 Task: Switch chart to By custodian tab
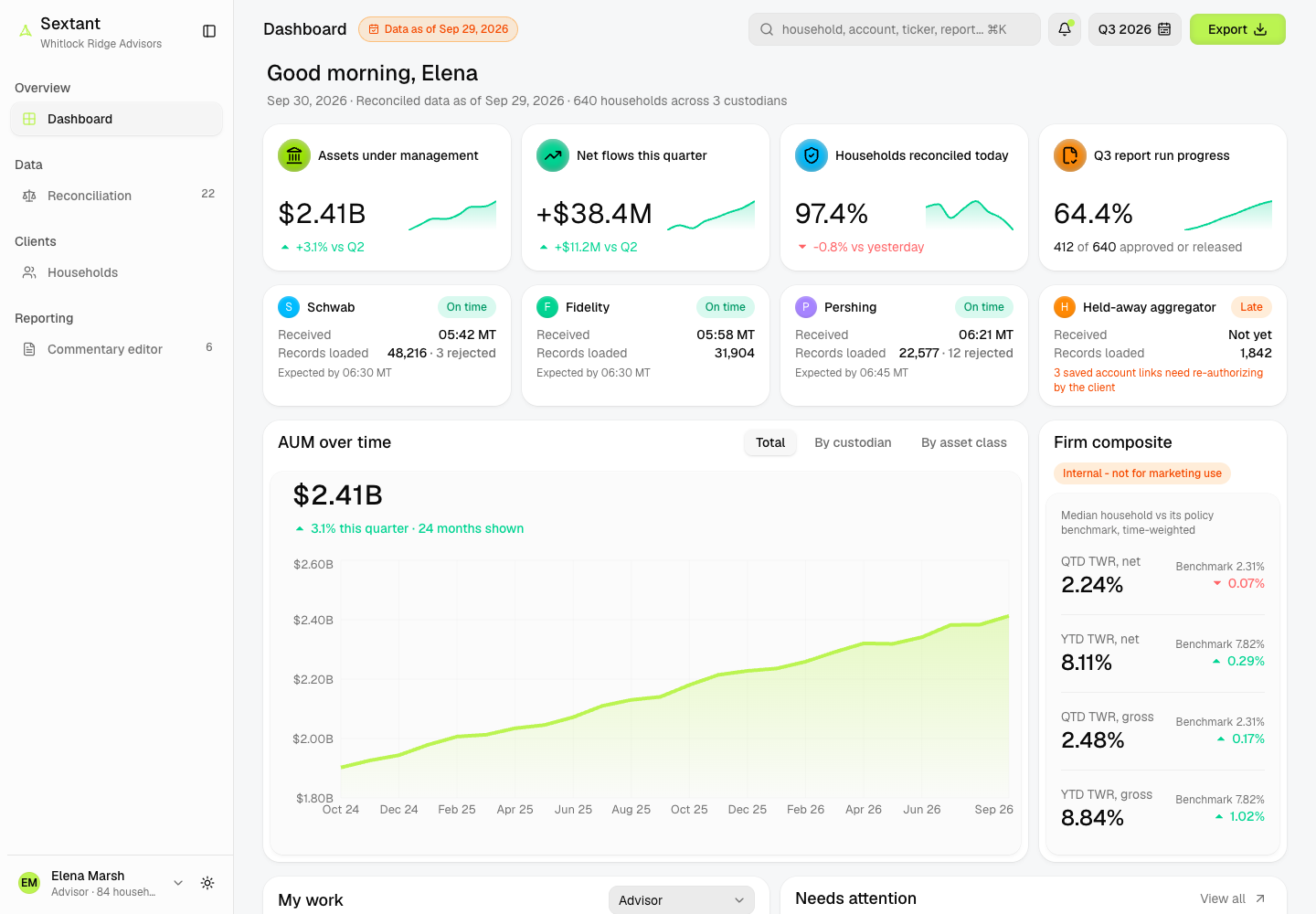click(x=853, y=442)
